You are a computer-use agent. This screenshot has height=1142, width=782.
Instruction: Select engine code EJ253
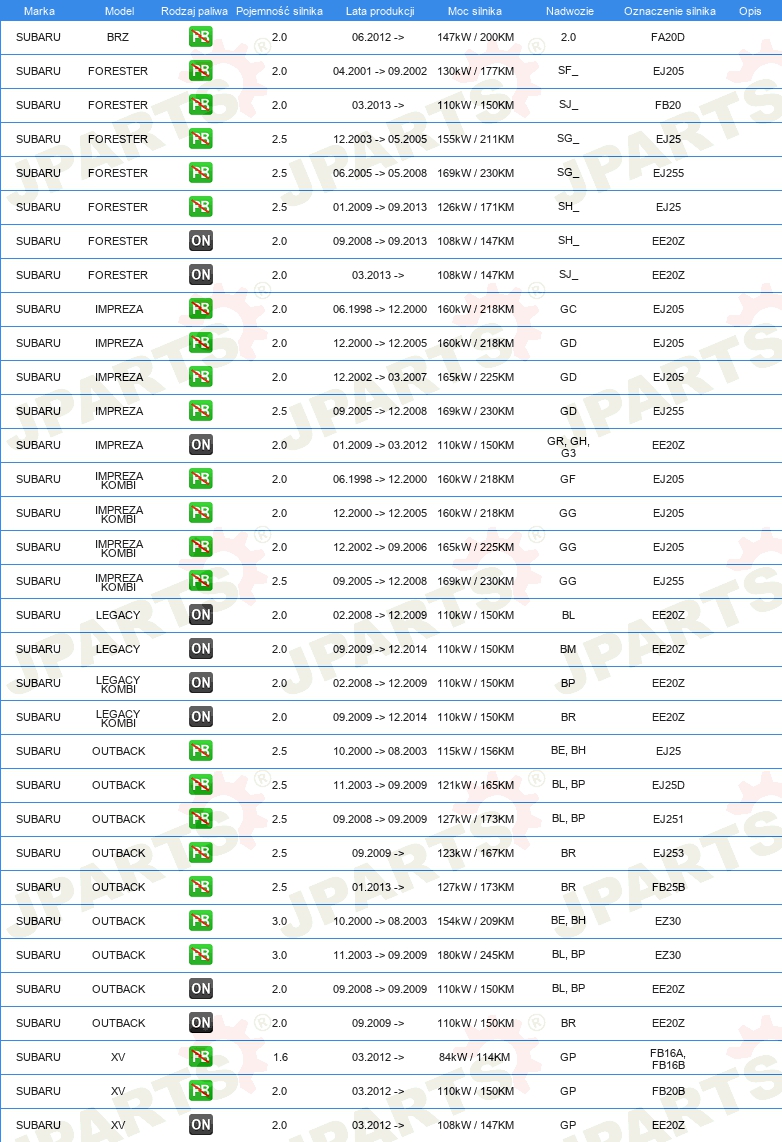(668, 853)
